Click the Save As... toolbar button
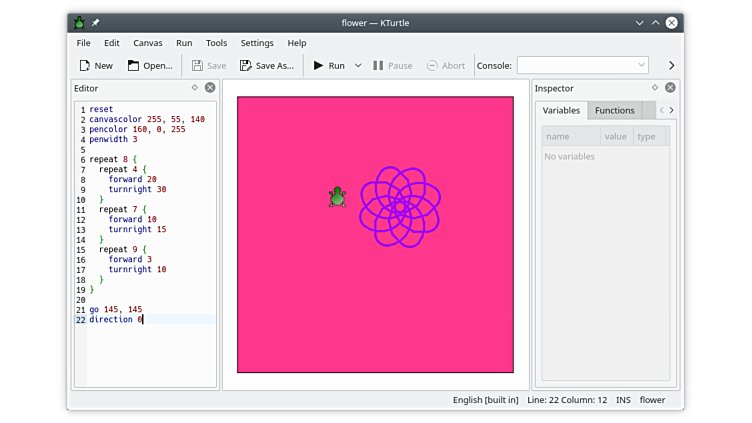 [266, 65]
